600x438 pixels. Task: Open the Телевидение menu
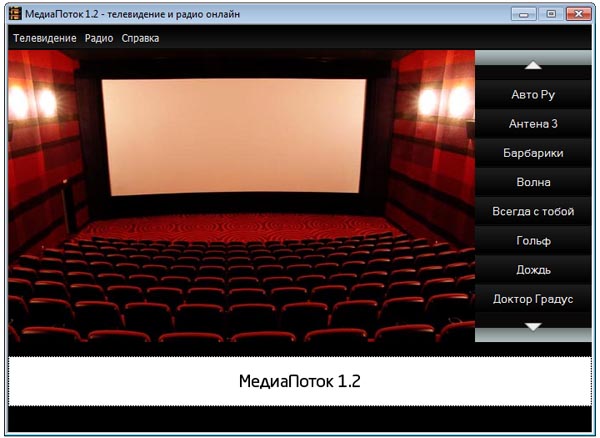click(x=45, y=38)
